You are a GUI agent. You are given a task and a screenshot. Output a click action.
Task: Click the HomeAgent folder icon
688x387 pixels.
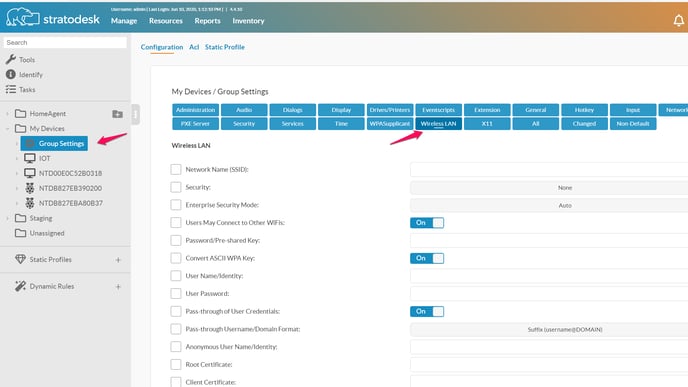click(20, 113)
